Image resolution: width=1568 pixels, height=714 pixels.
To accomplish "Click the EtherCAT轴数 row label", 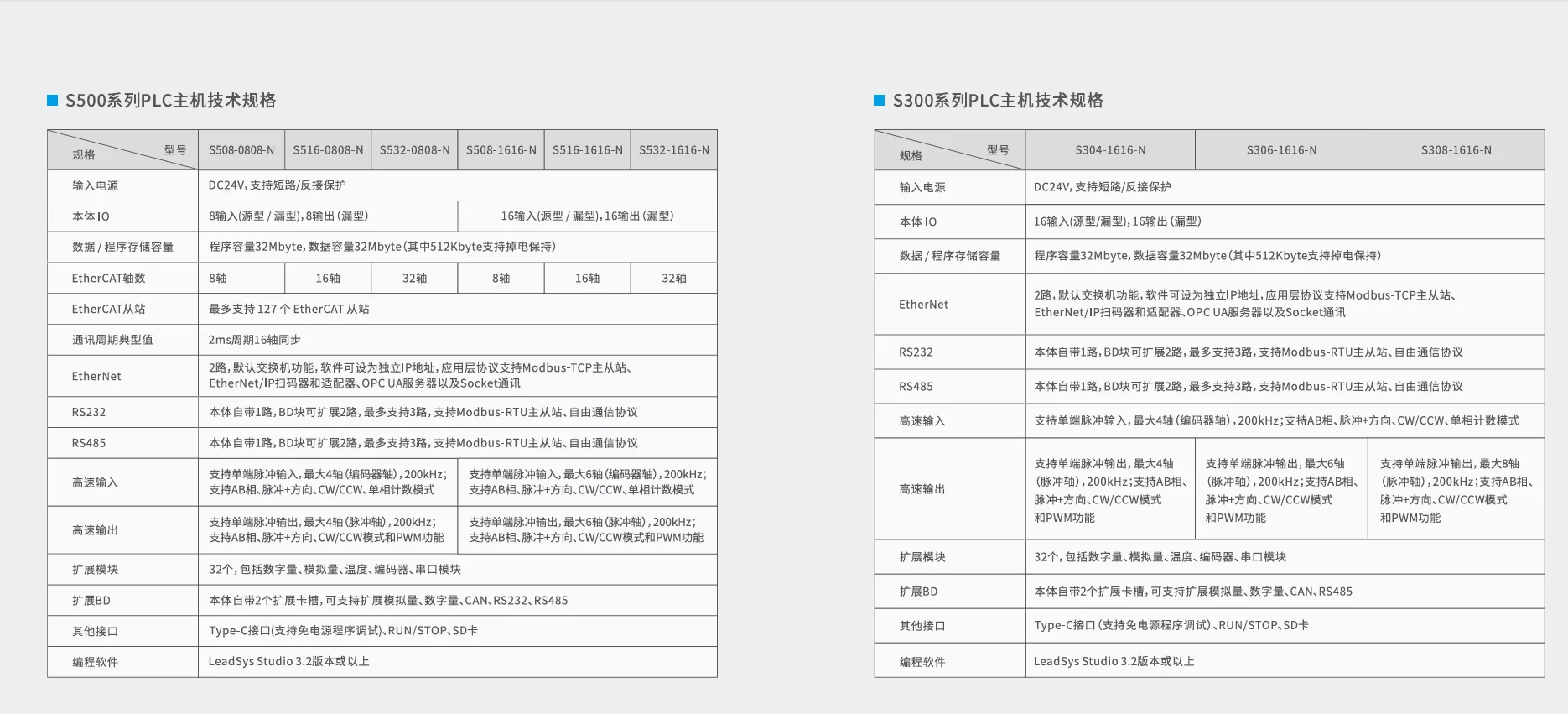I will (108, 278).
